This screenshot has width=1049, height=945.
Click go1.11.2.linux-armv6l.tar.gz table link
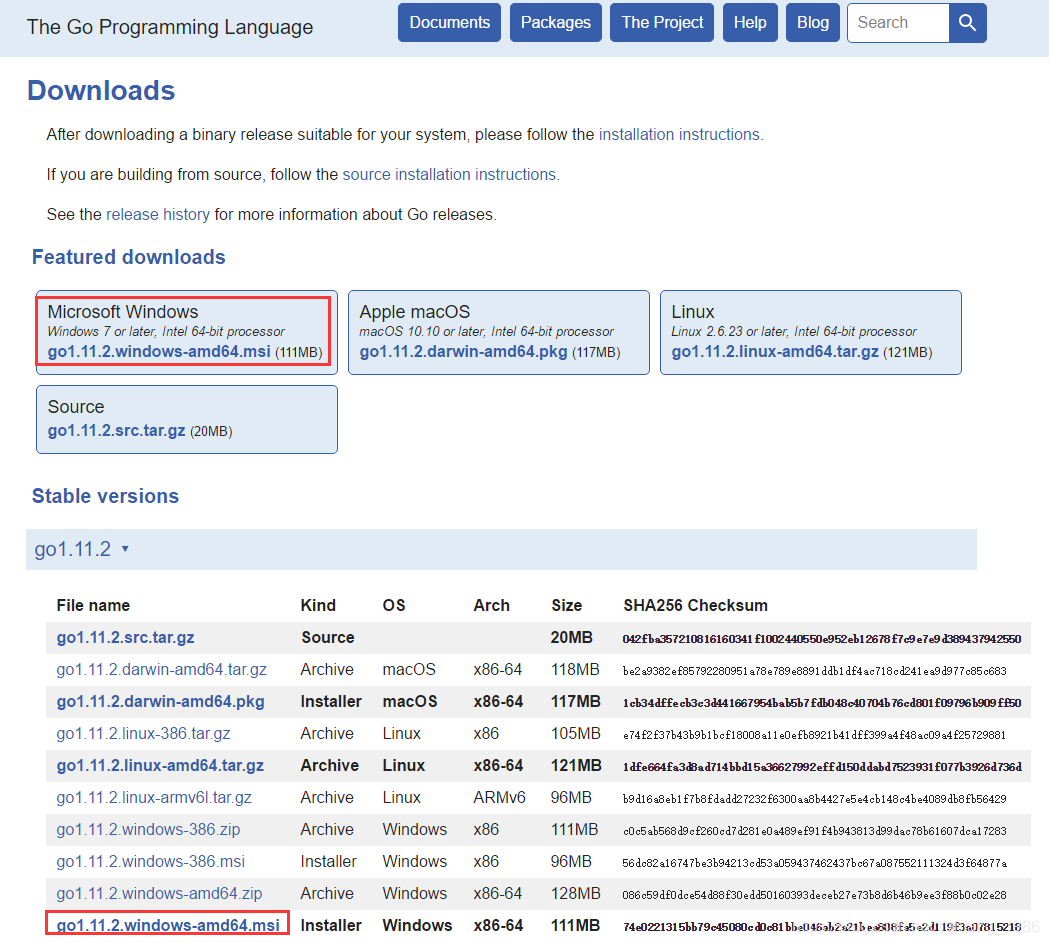(154, 798)
